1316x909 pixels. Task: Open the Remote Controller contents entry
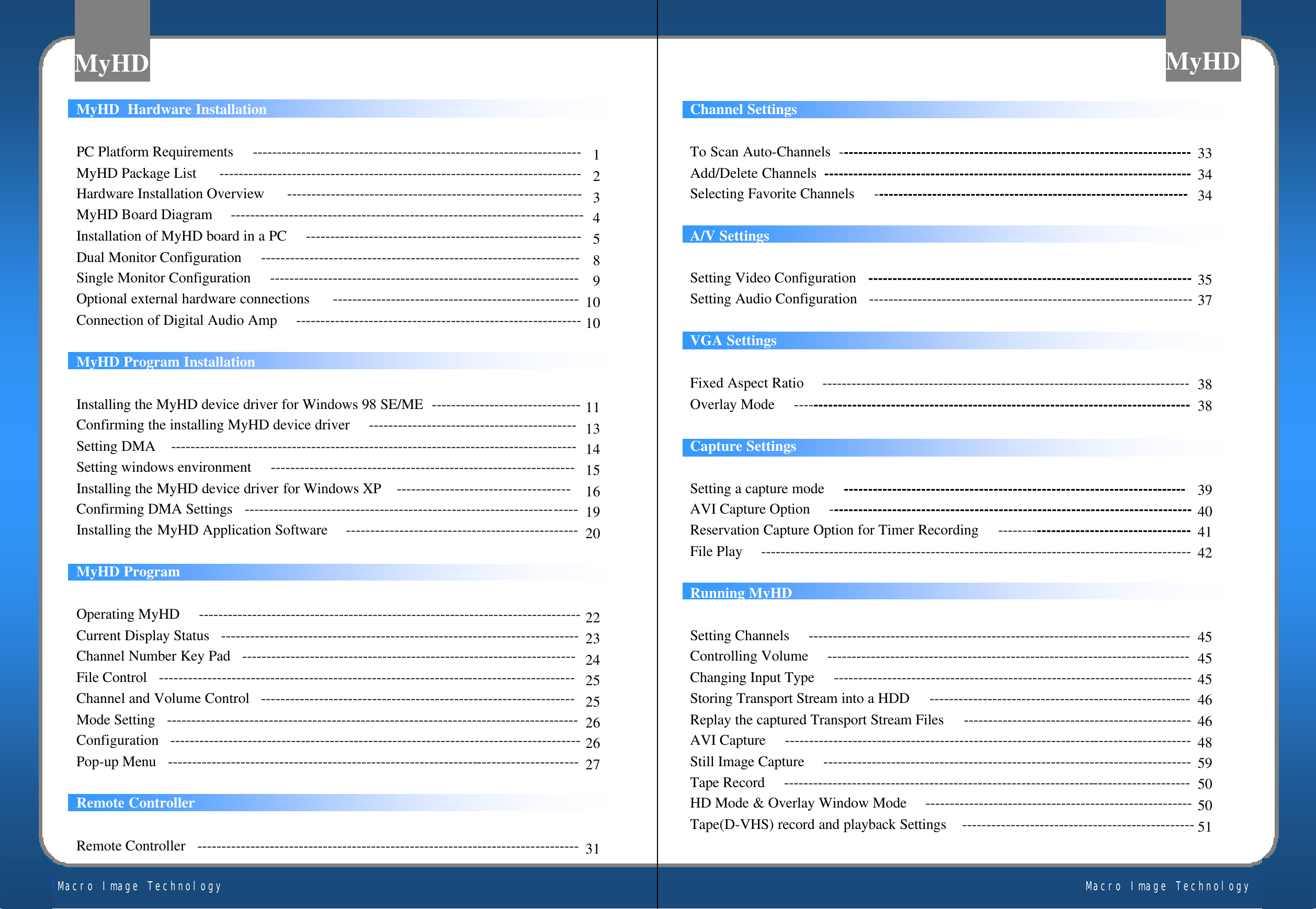coord(130,846)
